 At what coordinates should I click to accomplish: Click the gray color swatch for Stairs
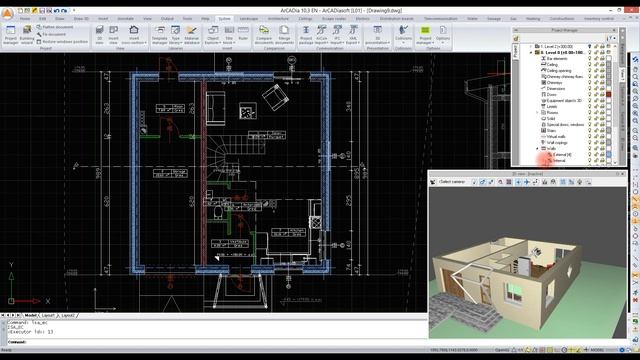point(609,130)
